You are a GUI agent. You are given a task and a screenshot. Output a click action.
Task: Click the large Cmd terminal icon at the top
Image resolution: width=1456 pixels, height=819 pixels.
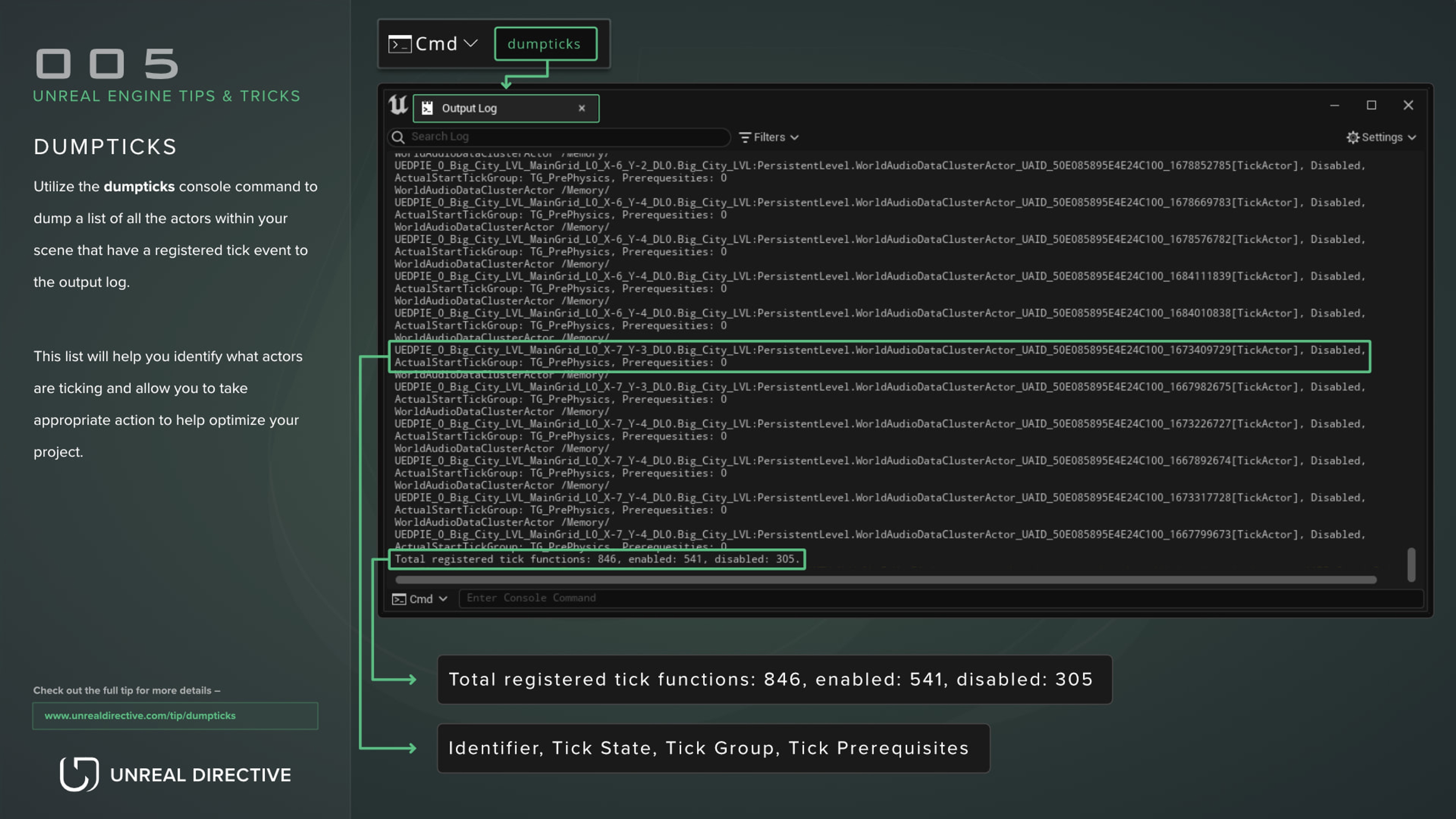point(400,44)
